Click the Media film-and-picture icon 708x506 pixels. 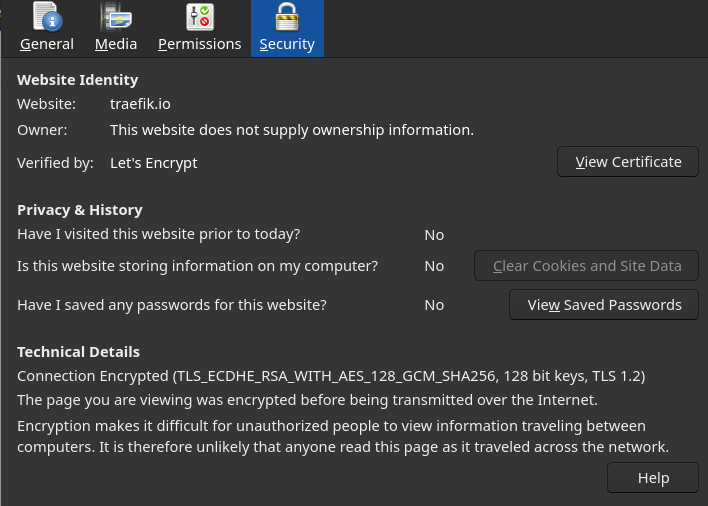116,17
